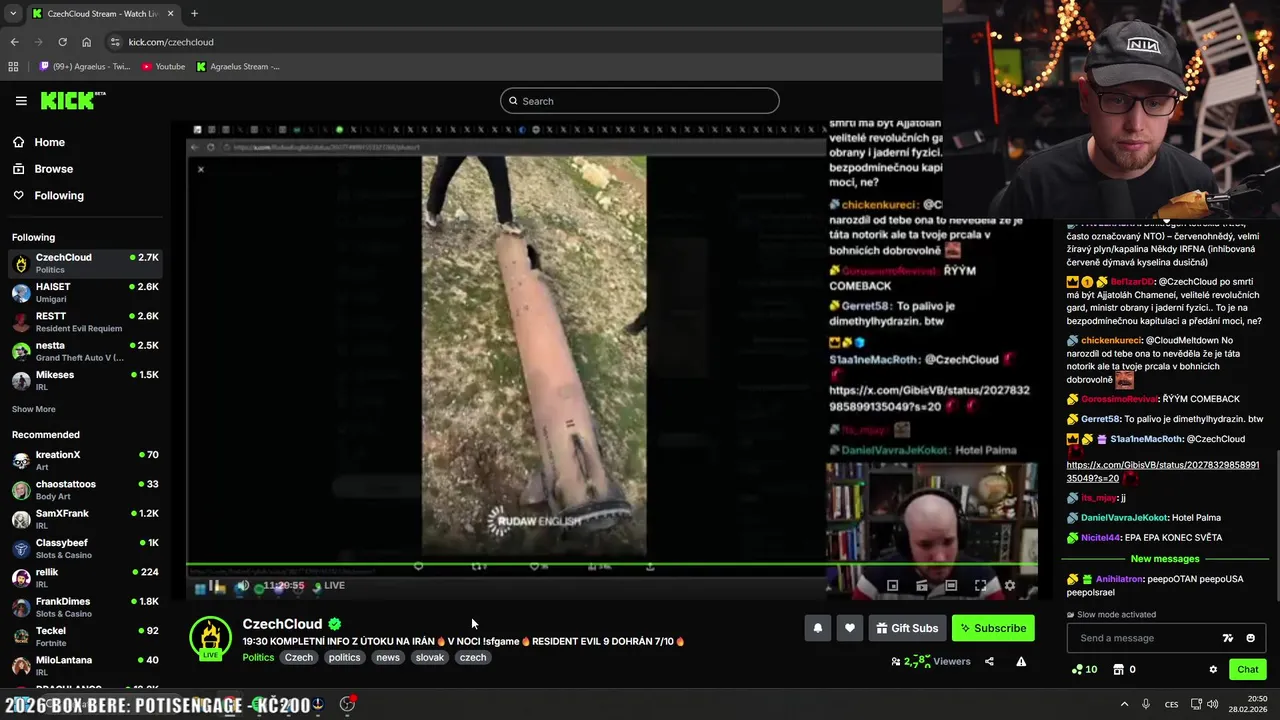Open CzechCloud in the following list
The height and width of the screenshot is (720, 1280).
tap(85, 263)
